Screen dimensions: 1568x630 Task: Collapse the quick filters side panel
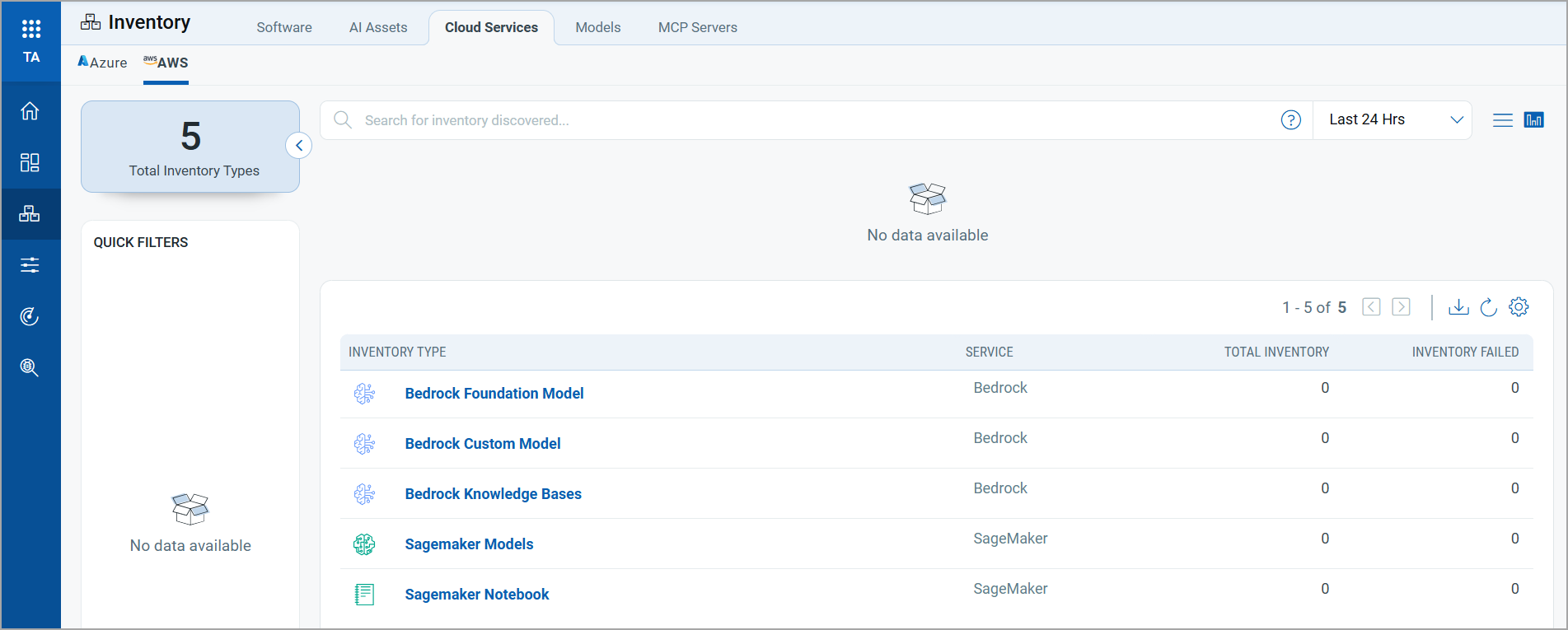299,146
